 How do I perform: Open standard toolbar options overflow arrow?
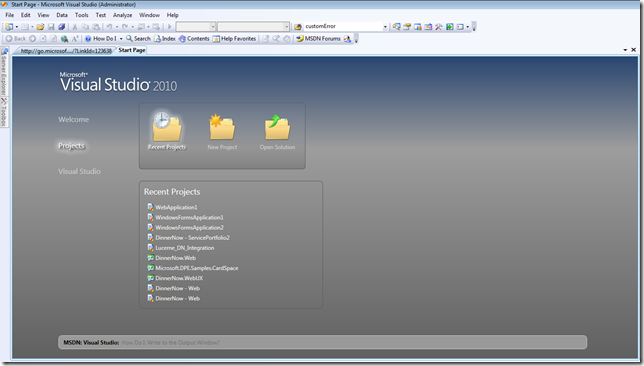coord(474,27)
